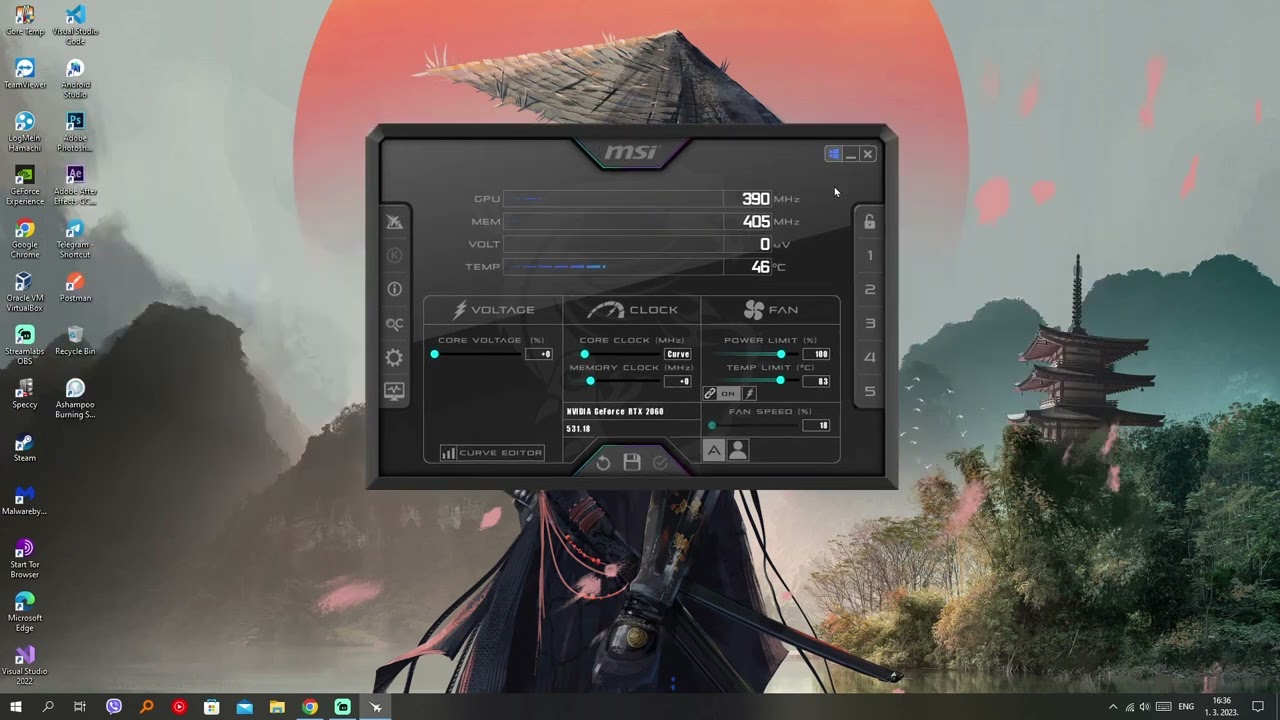This screenshot has height=720, width=1280.
Task: Launch the OC Scanner icon
Action: 395,324
